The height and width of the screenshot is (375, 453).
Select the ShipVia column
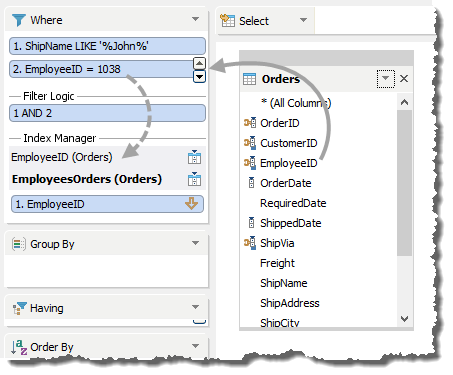(277, 243)
